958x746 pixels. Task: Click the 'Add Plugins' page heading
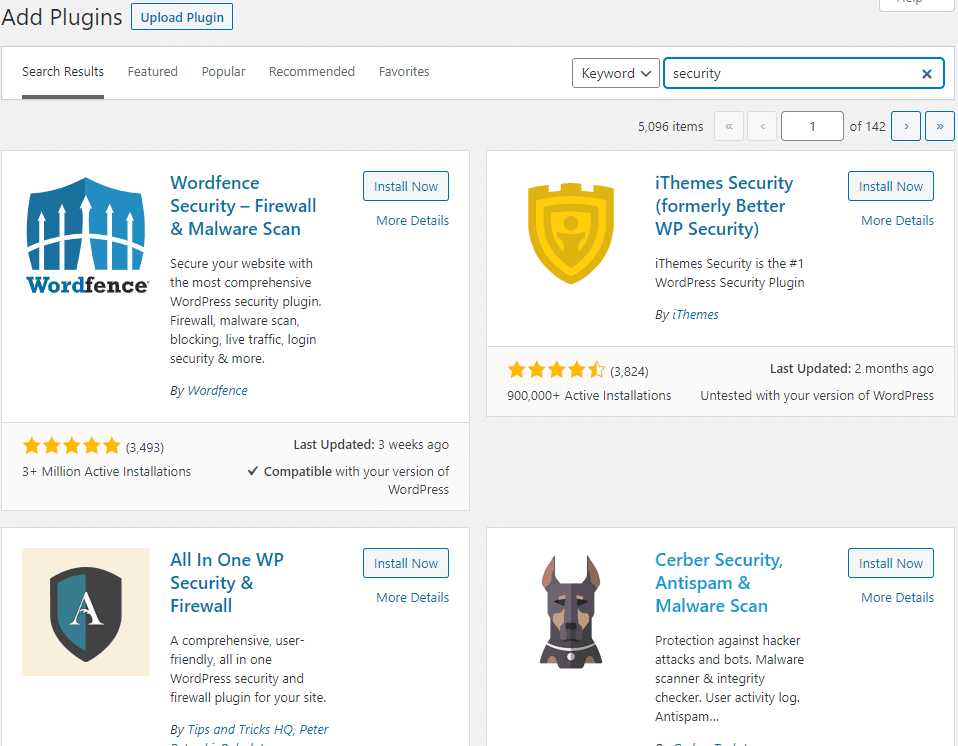coord(62,17)
